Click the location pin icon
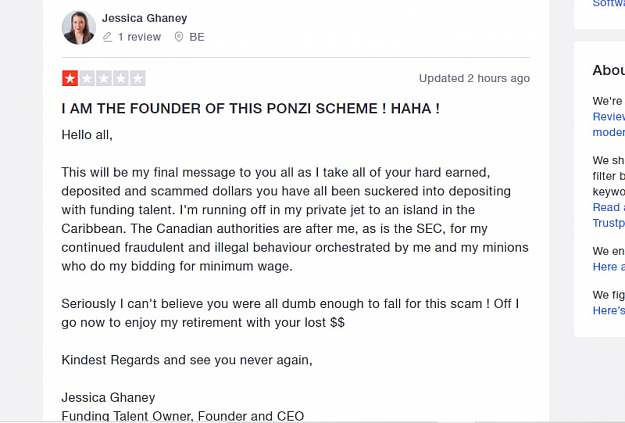The image size is (625, 423). point(179,37)
